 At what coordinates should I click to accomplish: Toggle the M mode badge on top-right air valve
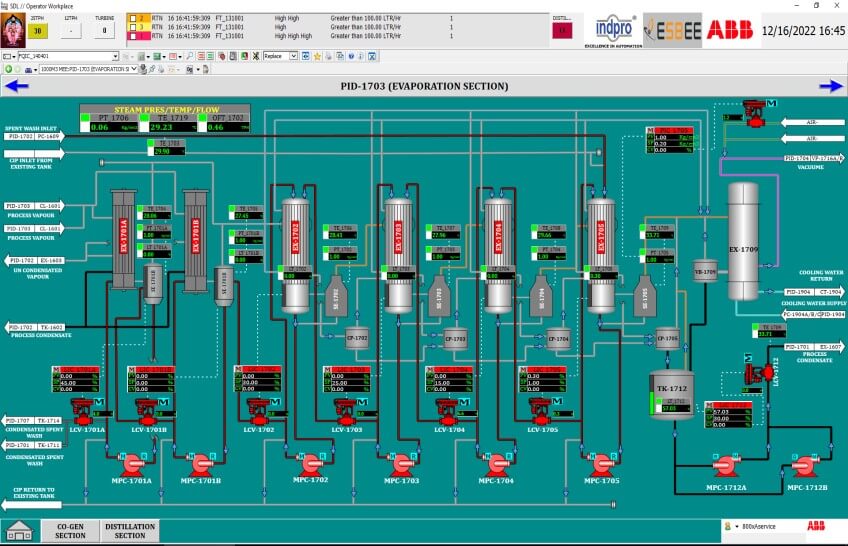point(771,103)
